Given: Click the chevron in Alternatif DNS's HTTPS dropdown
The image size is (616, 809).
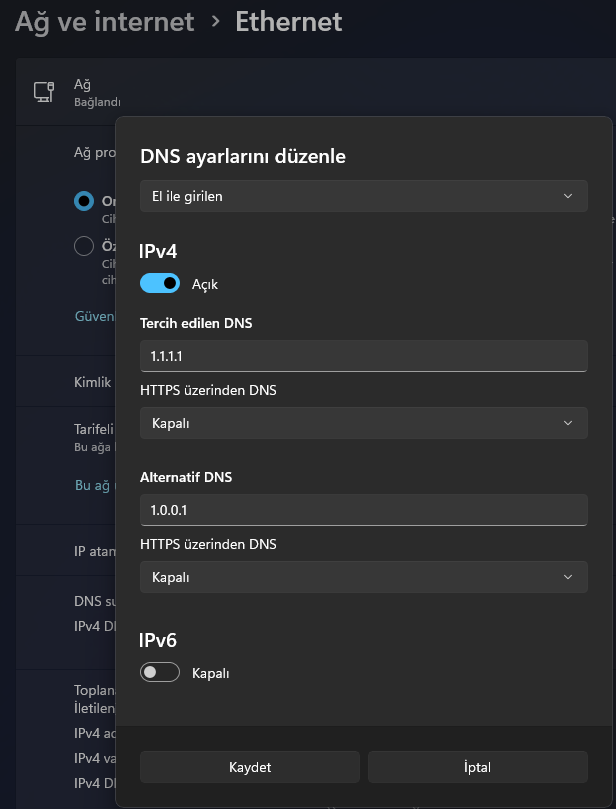Looking at the screenshot, I should [568, 577].
